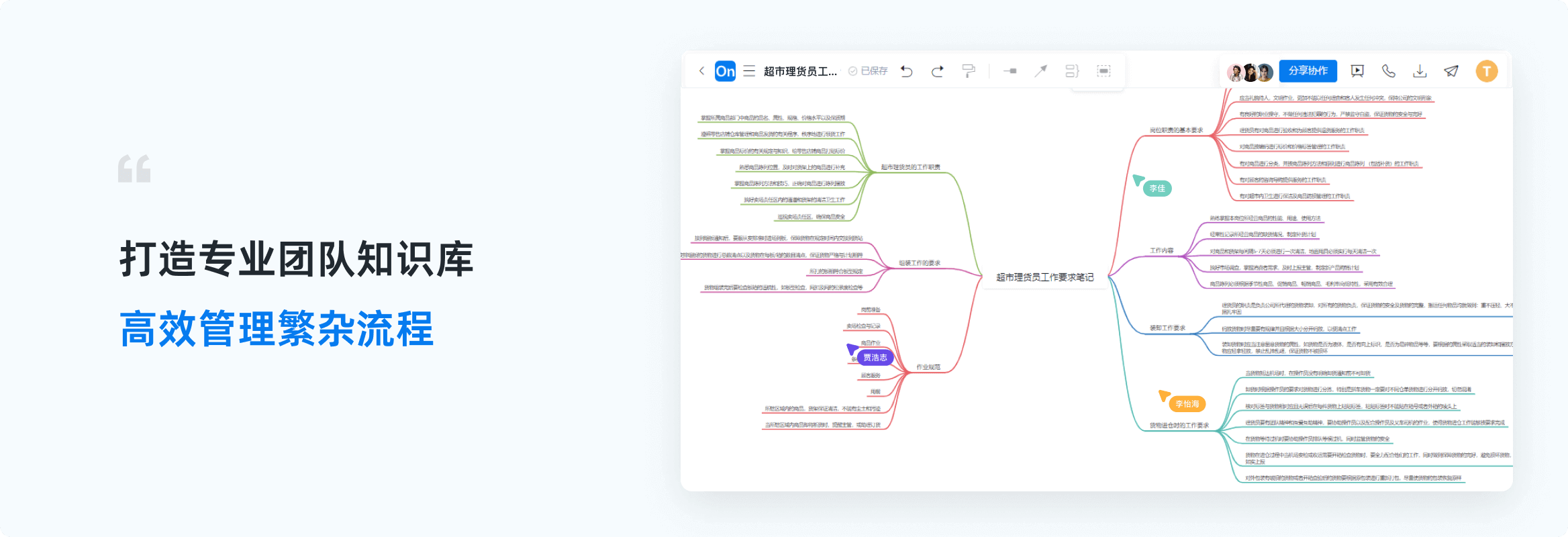Redo the last action
Screen dimensions: 1568x537
(x=938, y=71)
